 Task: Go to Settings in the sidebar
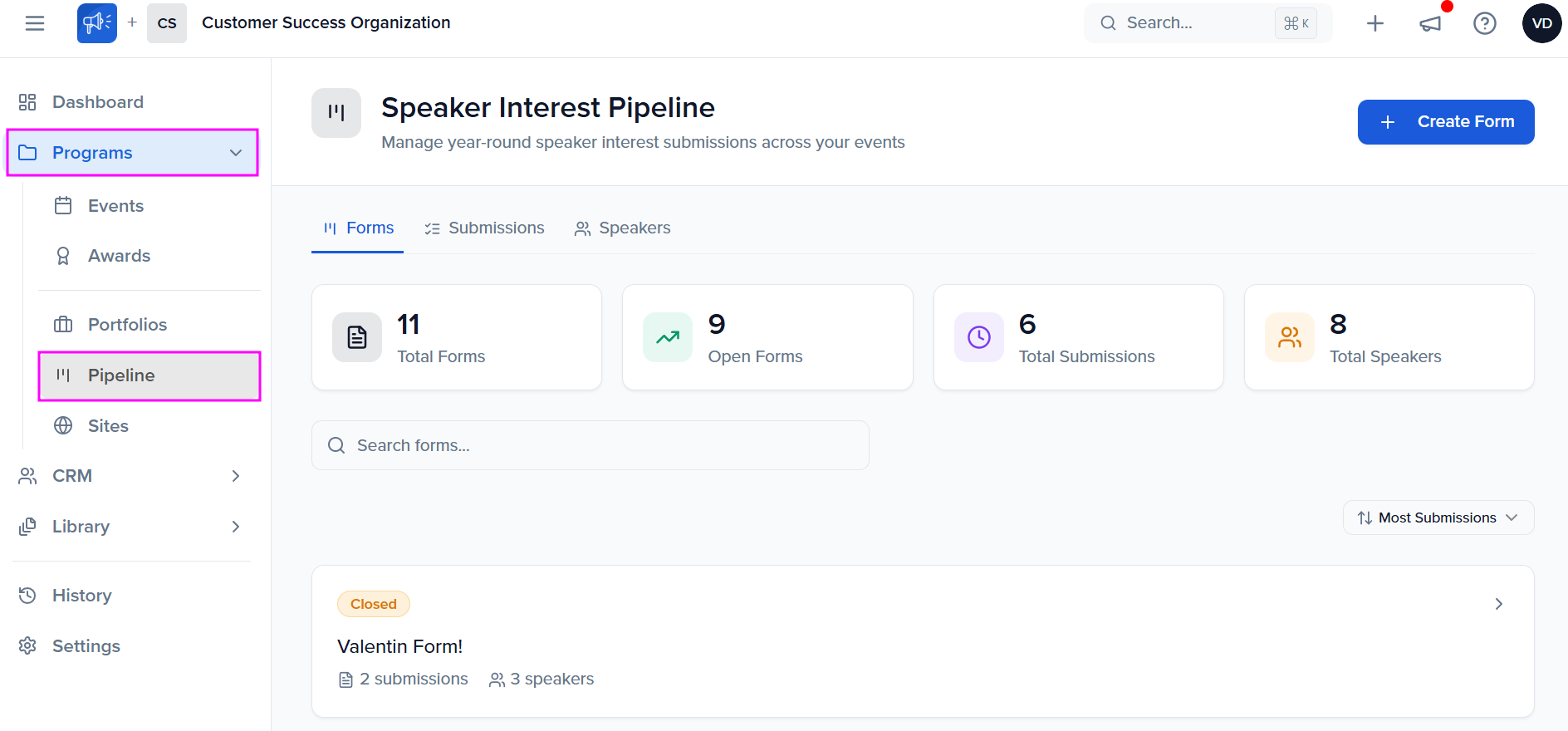pyautogui.click(x=86, y=646)
